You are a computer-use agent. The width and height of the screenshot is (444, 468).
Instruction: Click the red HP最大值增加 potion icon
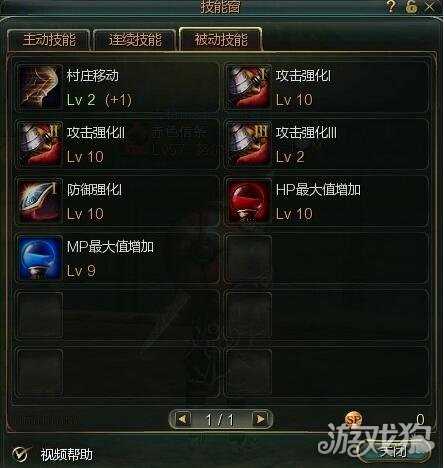point(249,201)
